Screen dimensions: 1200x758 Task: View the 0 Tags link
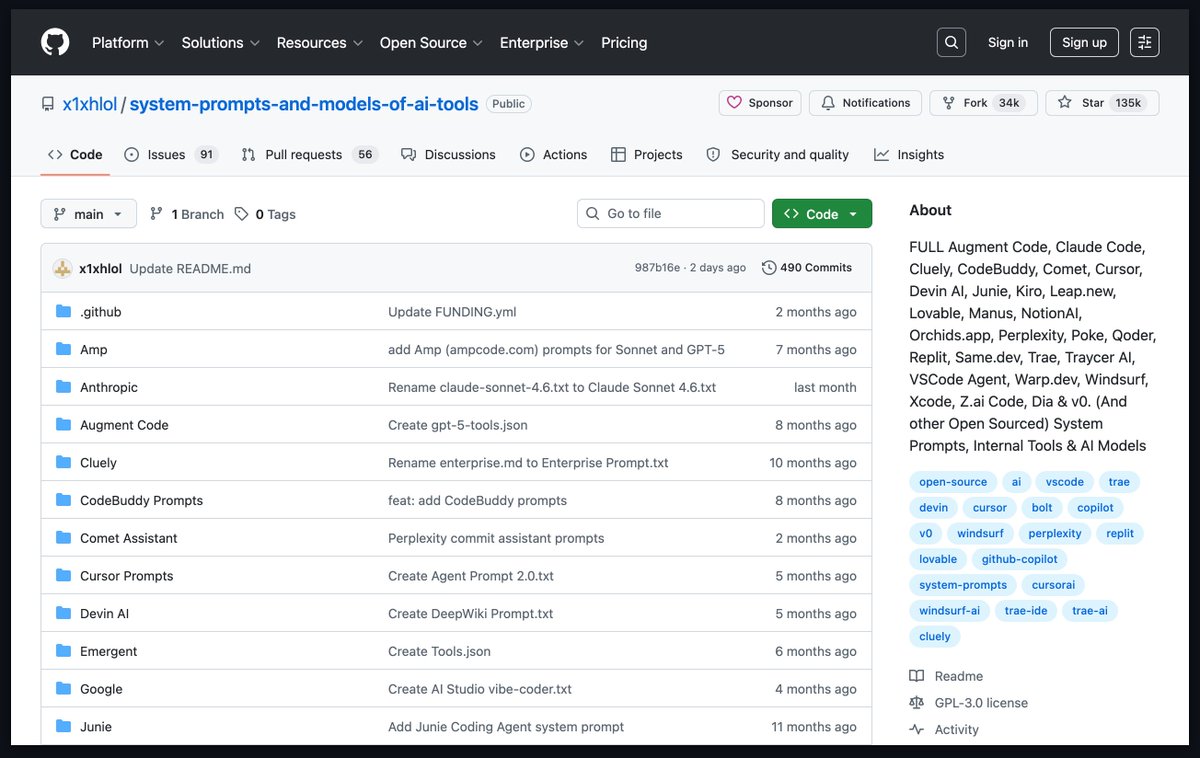(x=265, y=214)
